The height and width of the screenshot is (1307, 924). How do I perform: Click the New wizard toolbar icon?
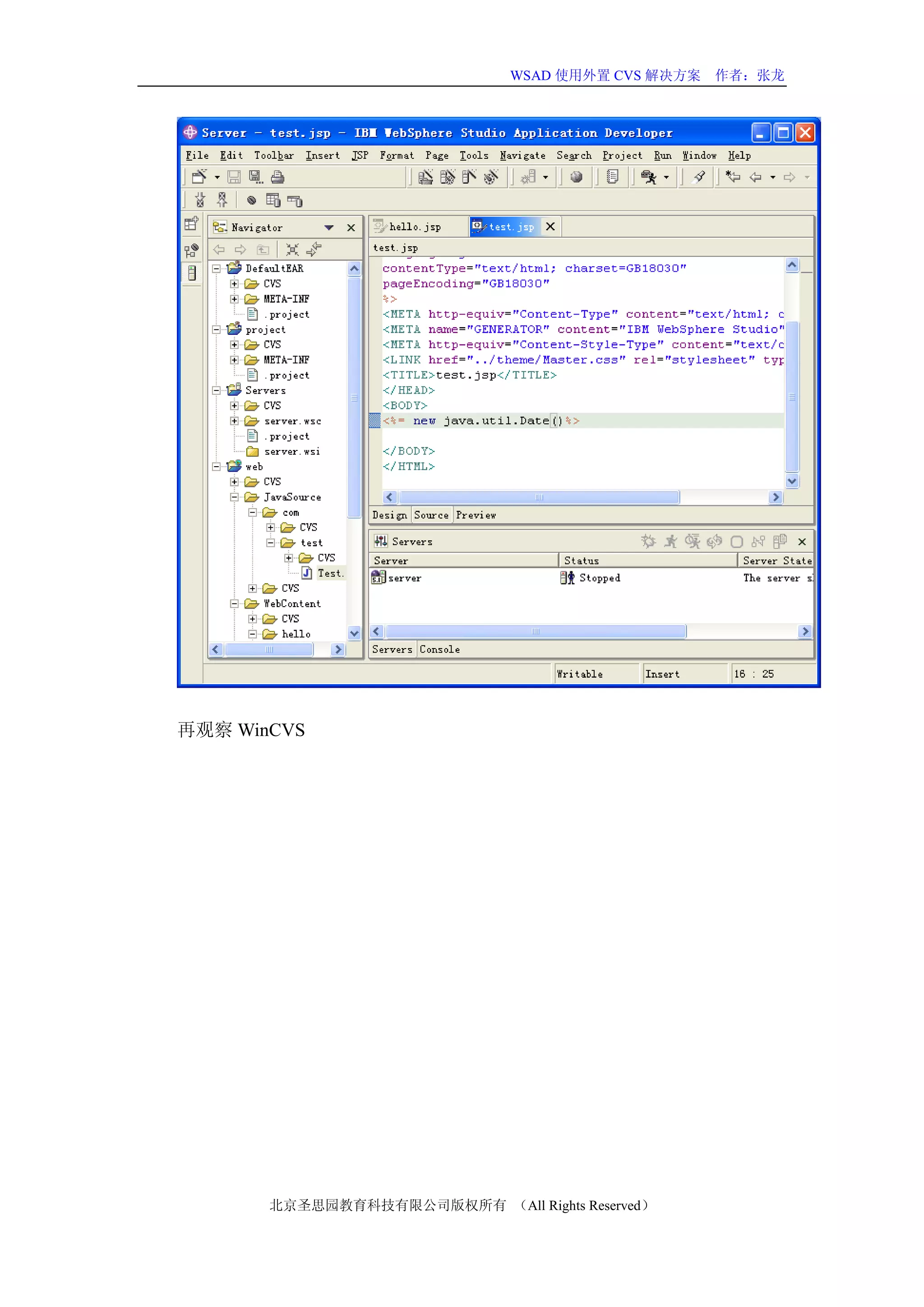tap(199, 177)
